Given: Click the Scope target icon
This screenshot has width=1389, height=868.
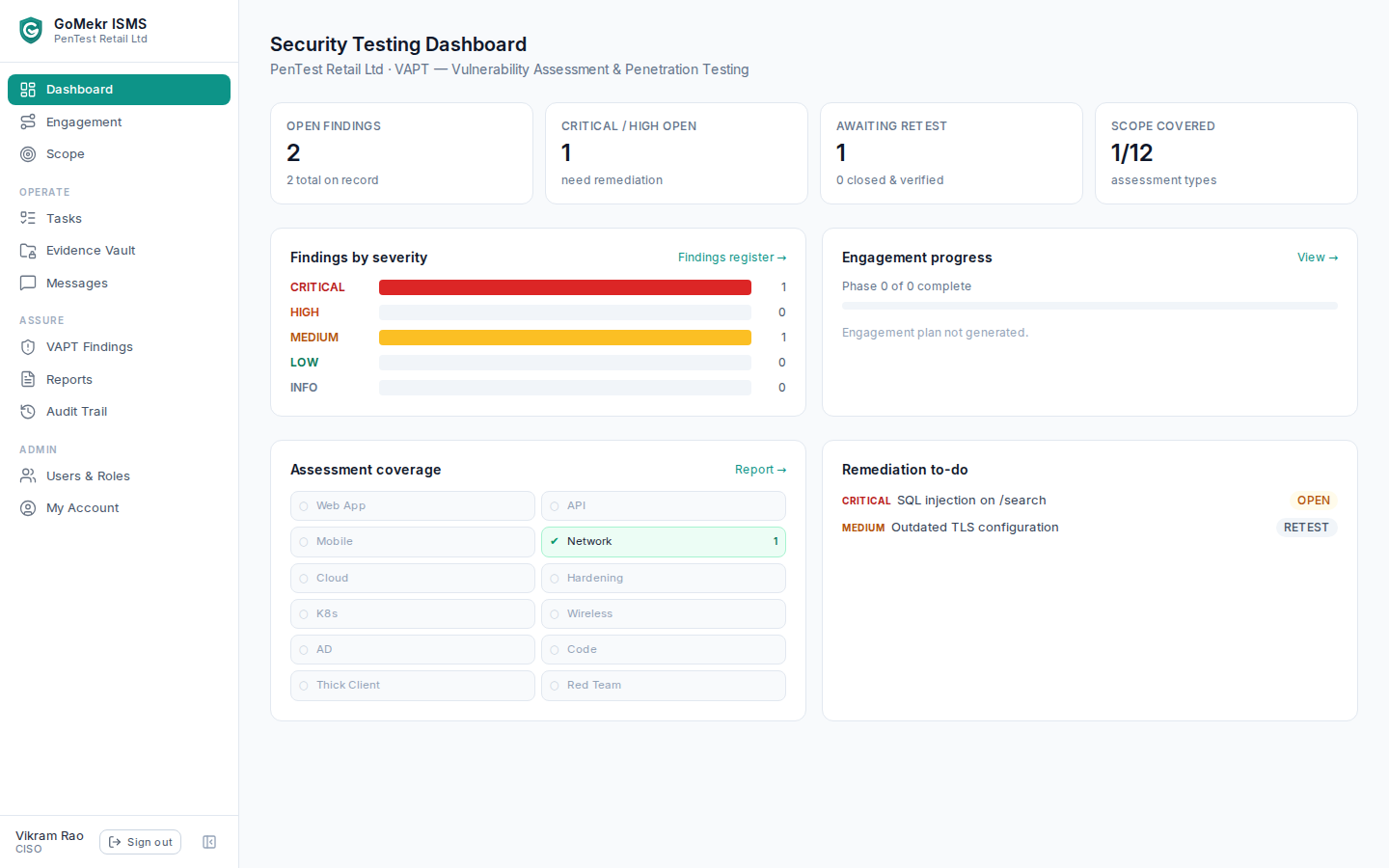Looking at the screenshot, I should coord(28,154).
